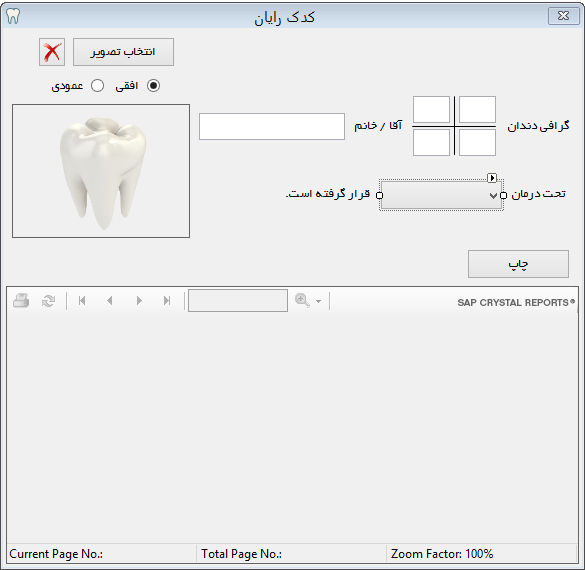Click the آقا / خانم name input field
This screenshot has width=585, height=570.
[272, 126]
